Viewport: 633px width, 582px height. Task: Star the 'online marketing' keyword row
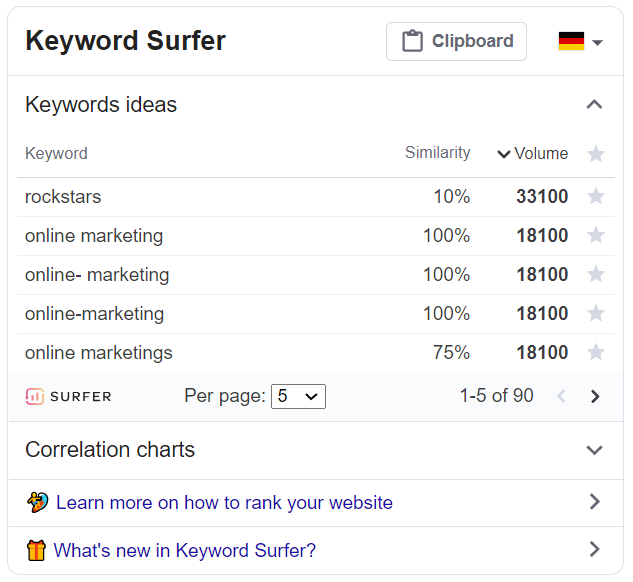(595, 235)
